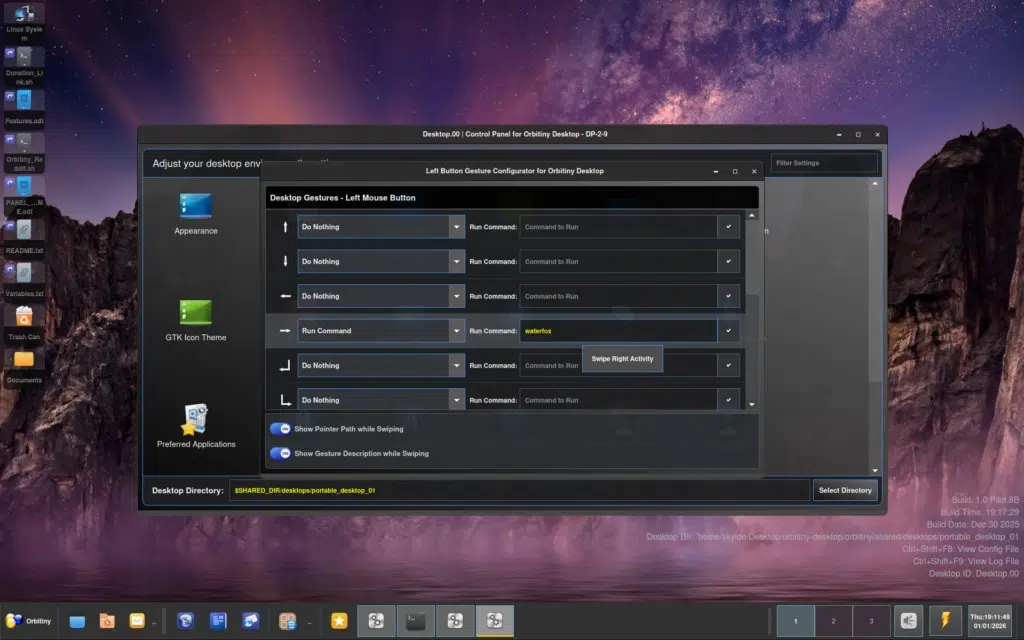The image size is (1024, 640).
Task: Open the swipe left gesture action dropdown
Action: tap(456, 296)
